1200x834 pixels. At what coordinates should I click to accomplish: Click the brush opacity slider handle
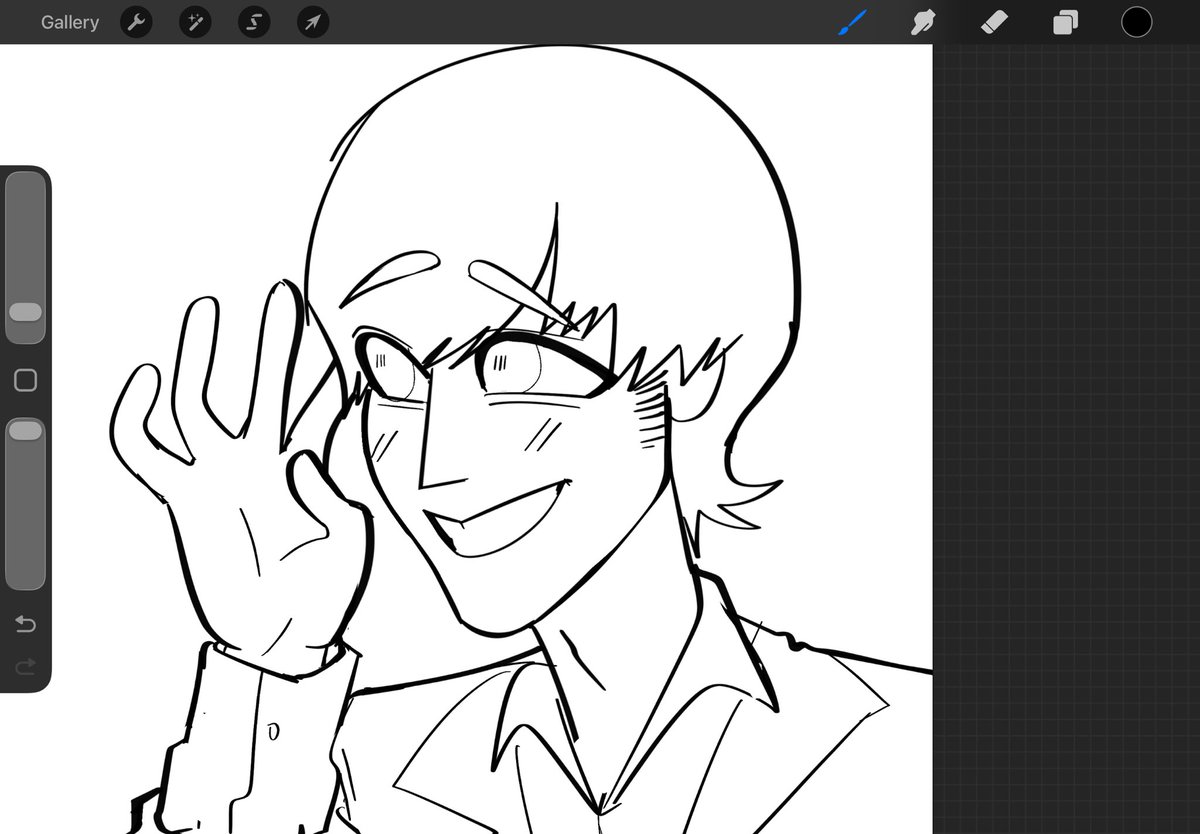(25, 430)
